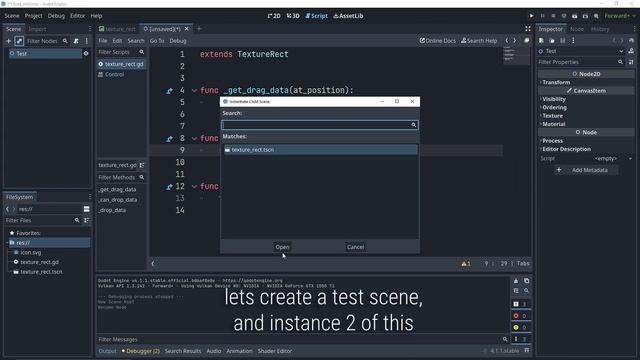Expand the Material section
Image resolution: width=640 pixels, height=360 pixels.
pos(553,124)
